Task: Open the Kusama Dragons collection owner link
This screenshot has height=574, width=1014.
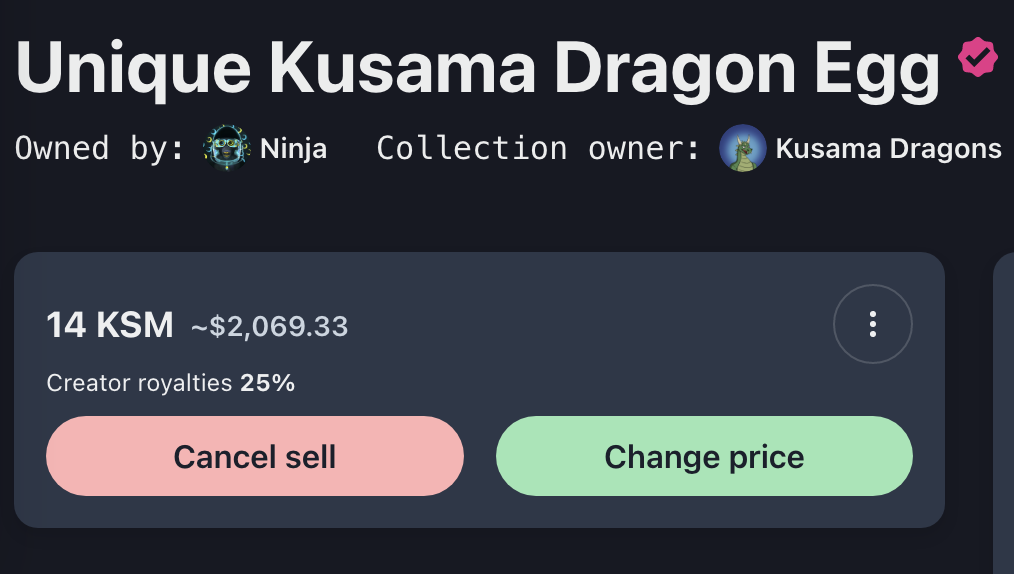Action: 888,150
